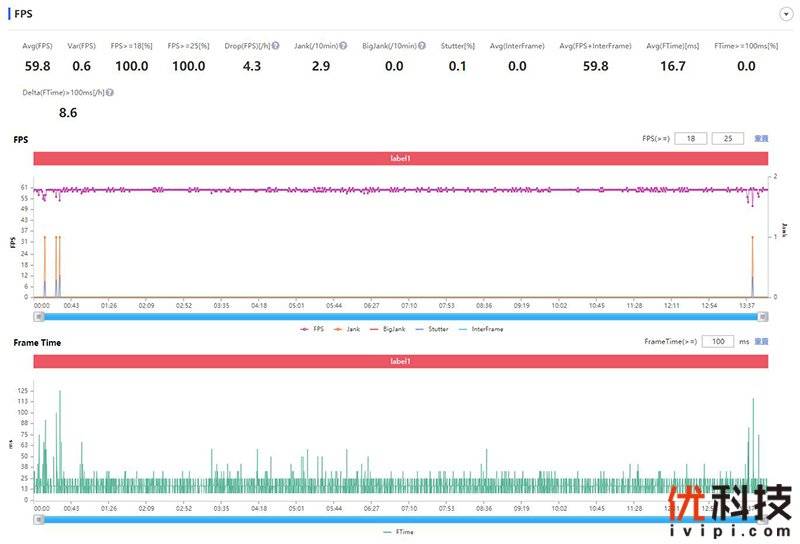The width and height of the screenshot is (800, 544).
Task: Click the Avg(FPS) value 59.8
Action: [x=38, y=66]
